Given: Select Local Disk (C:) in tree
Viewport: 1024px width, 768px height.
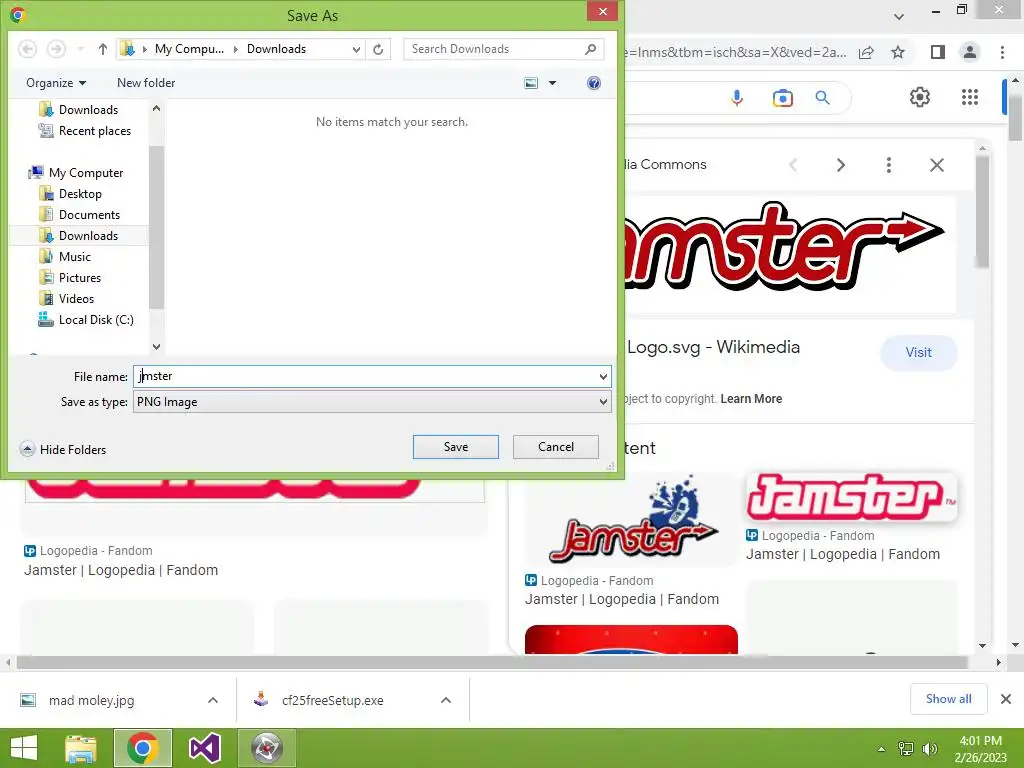Looking at the screenshot, I should click(86, 319).
